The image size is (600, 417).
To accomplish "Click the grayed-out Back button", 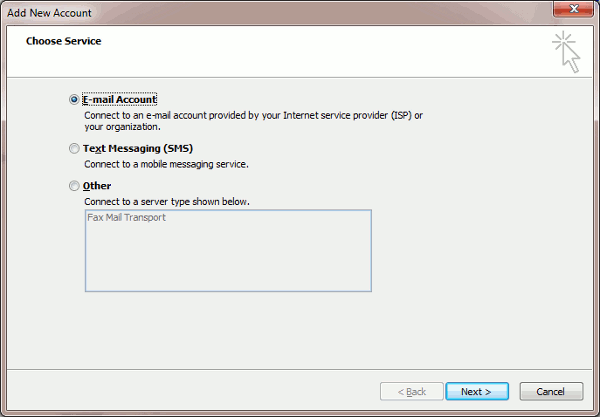I will [410, 391].
